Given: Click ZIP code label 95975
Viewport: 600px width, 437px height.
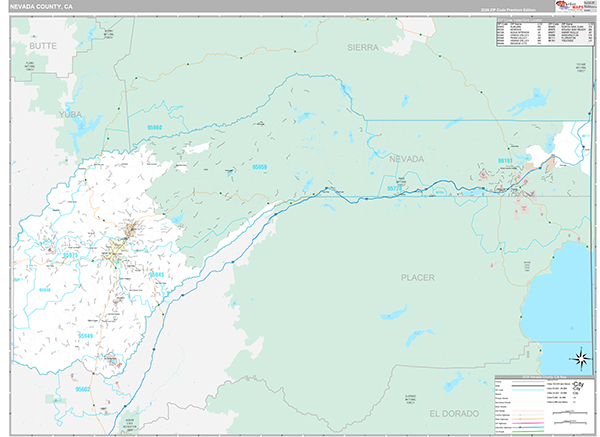Looking at the screenshot, I should (70, 255).
